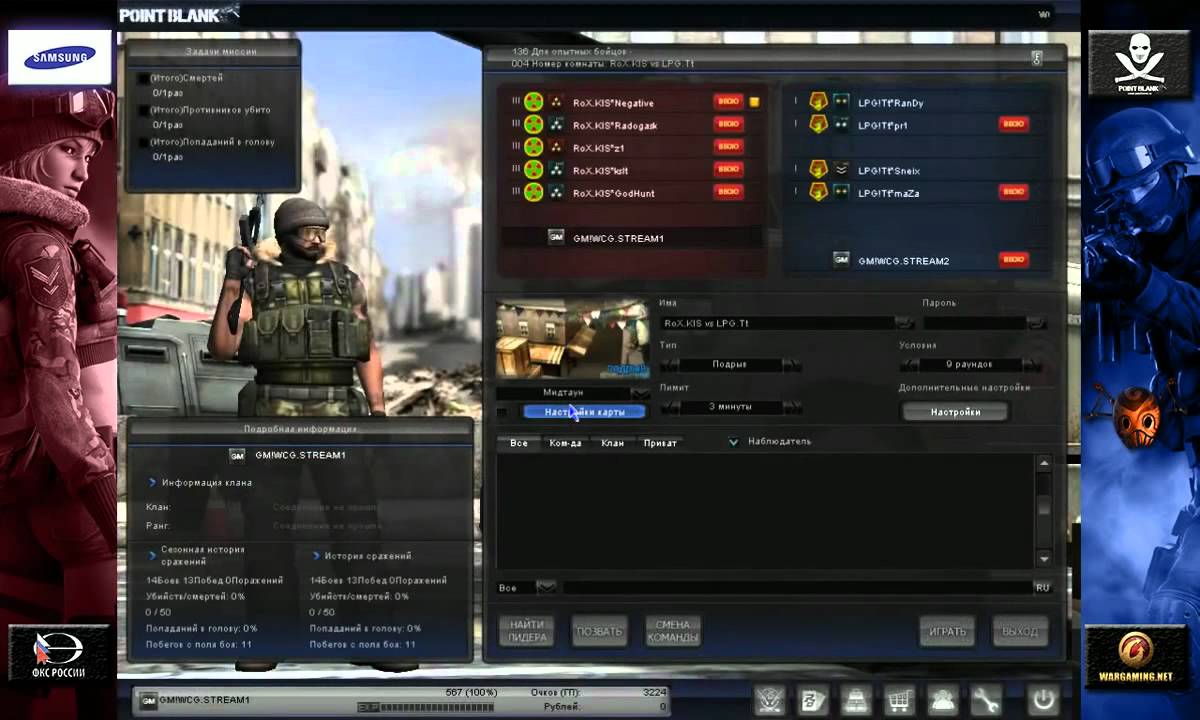Image resolution: width=1200 pixels, height=720 pixels.
Task: Open the mission cards icon in bottom toolbar
Action: pyautogui.click(x=815, y=698)
